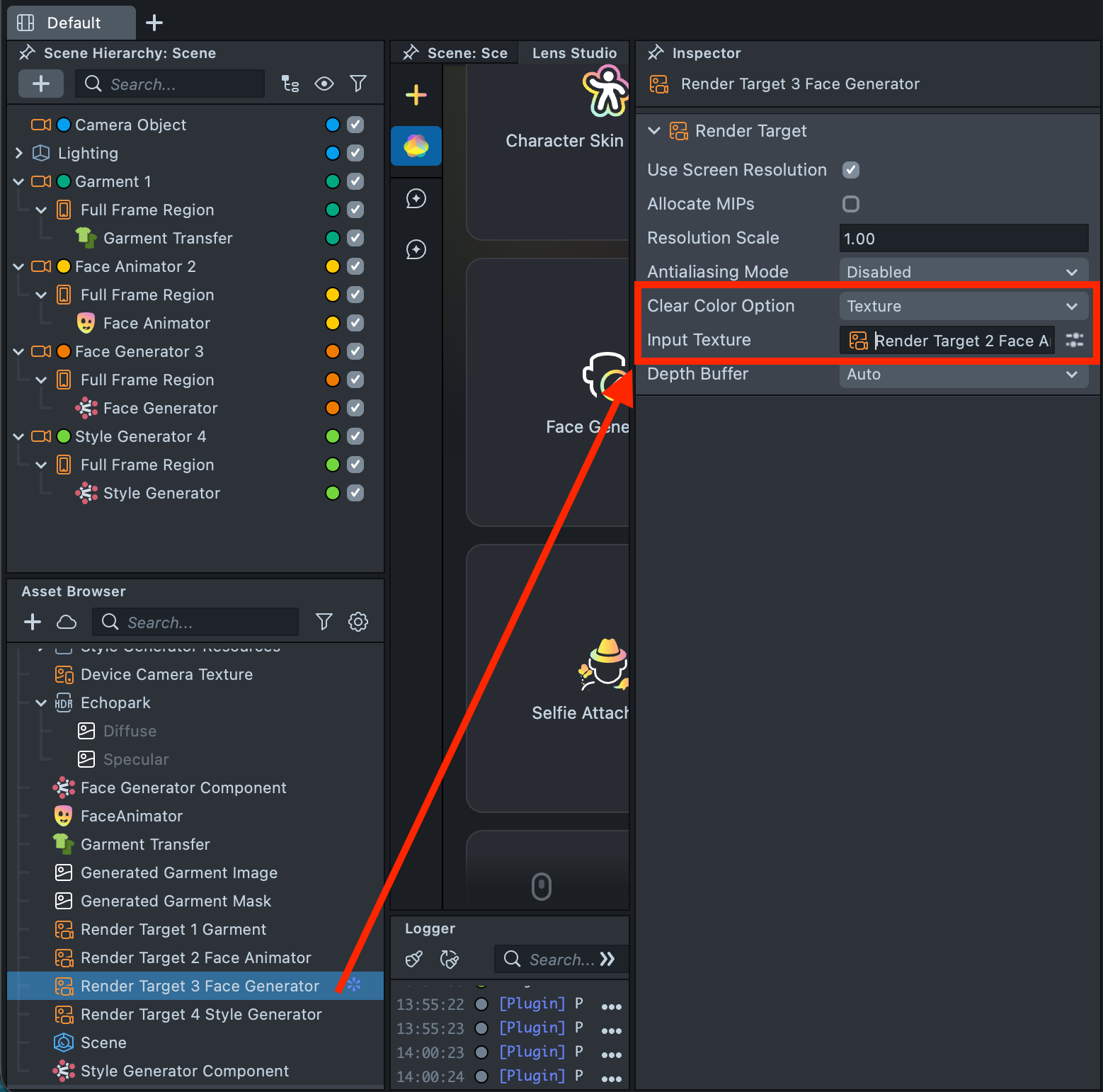The width and height of the screenshot is (1103, 1092).
Task: Toggle Use Screen Resolution checkbox
Action: coord(851,170)
